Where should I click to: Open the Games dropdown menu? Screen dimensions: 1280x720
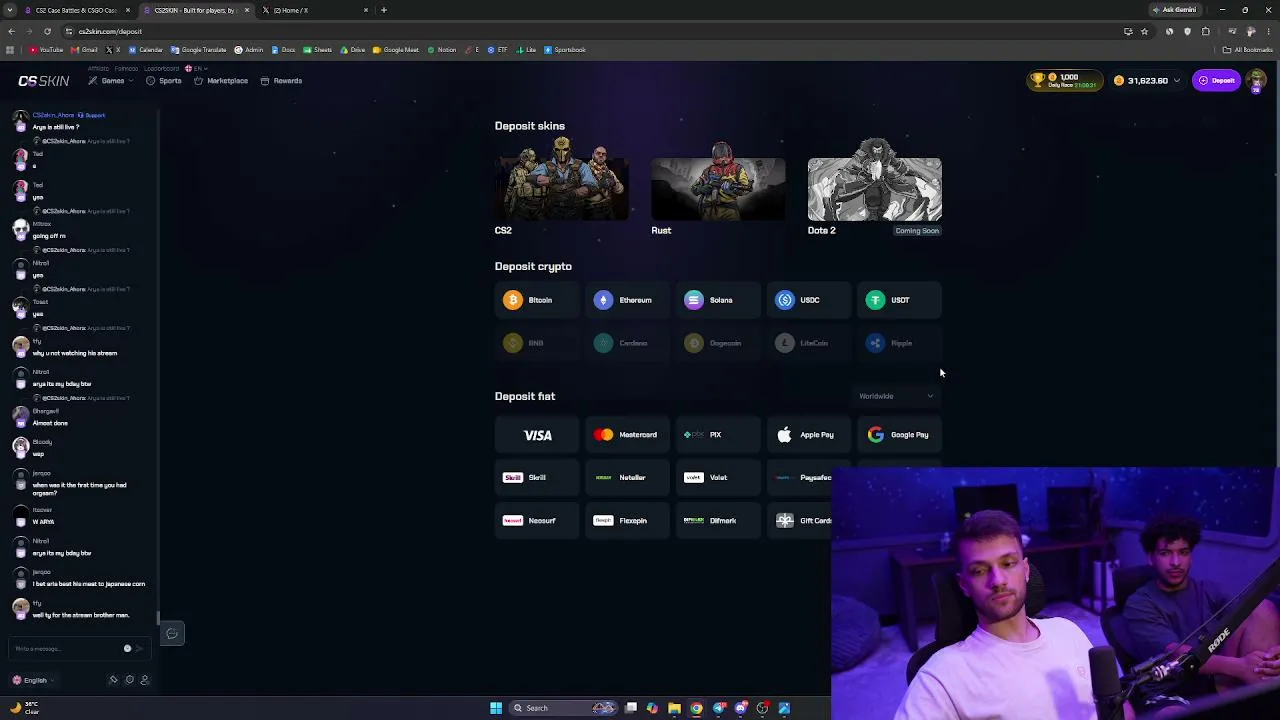(x=111, y=81)
